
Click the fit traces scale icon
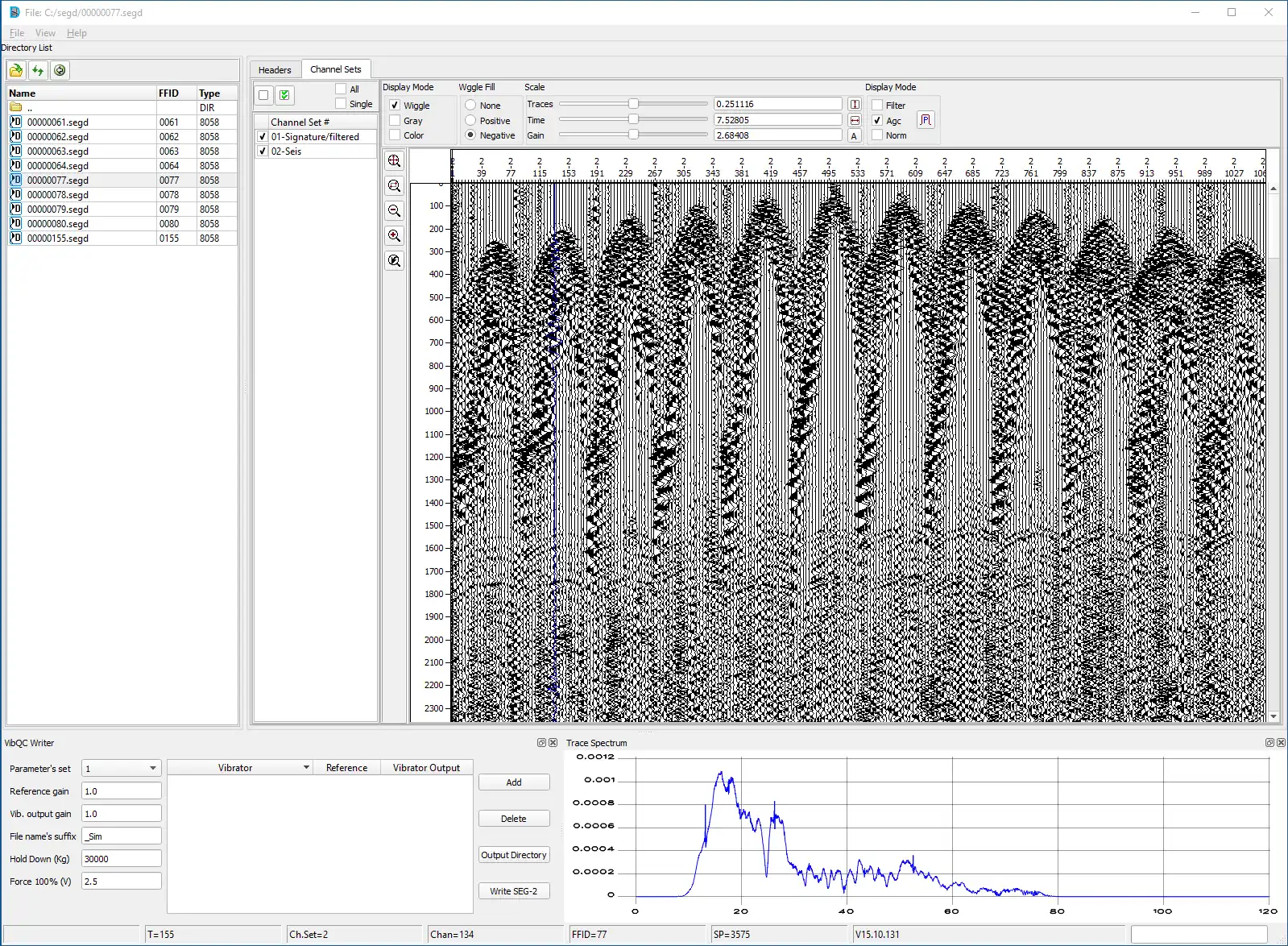pyautogui.click(x=855, y=104)
